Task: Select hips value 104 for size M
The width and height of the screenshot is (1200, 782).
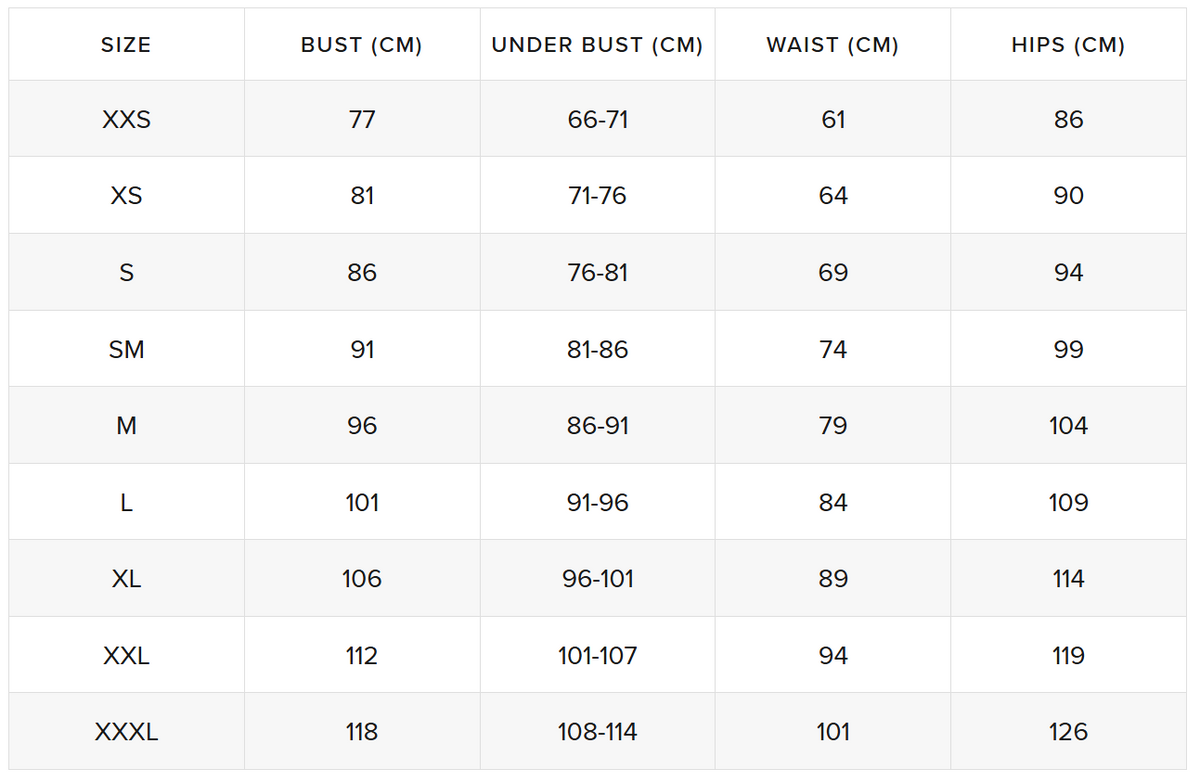Action: pyautogui.click(x=1068, y=426)
